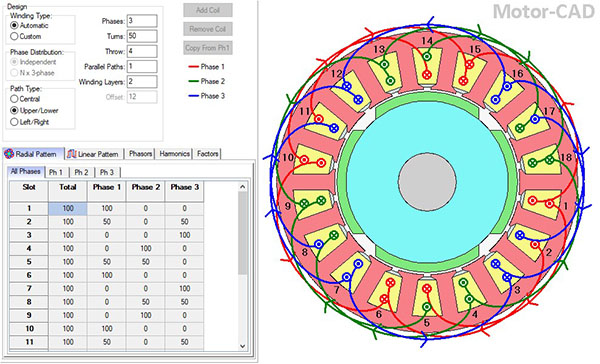Select the Custom winding type radio
Screen dimensions: 600x364
pos(14,36)
